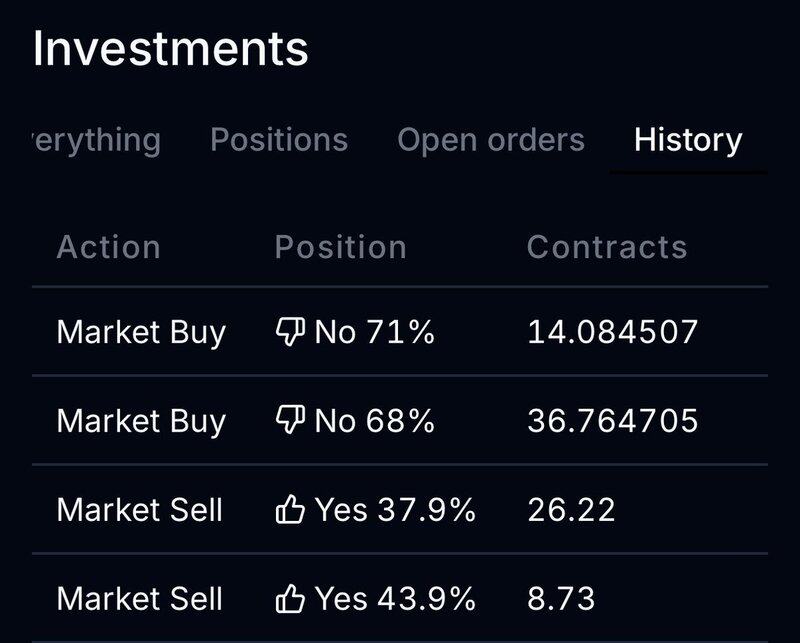
Task: Click contracts value 36.764705
Action: coord(613,421)
